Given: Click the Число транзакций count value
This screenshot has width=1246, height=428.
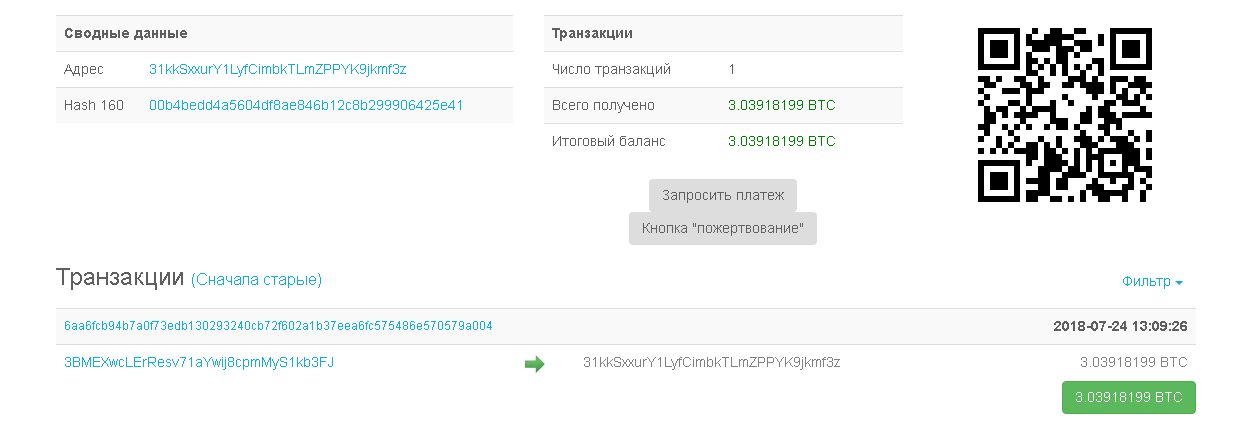Looking at the screenshot, I should pyautogui.click(x=732, y=70).
